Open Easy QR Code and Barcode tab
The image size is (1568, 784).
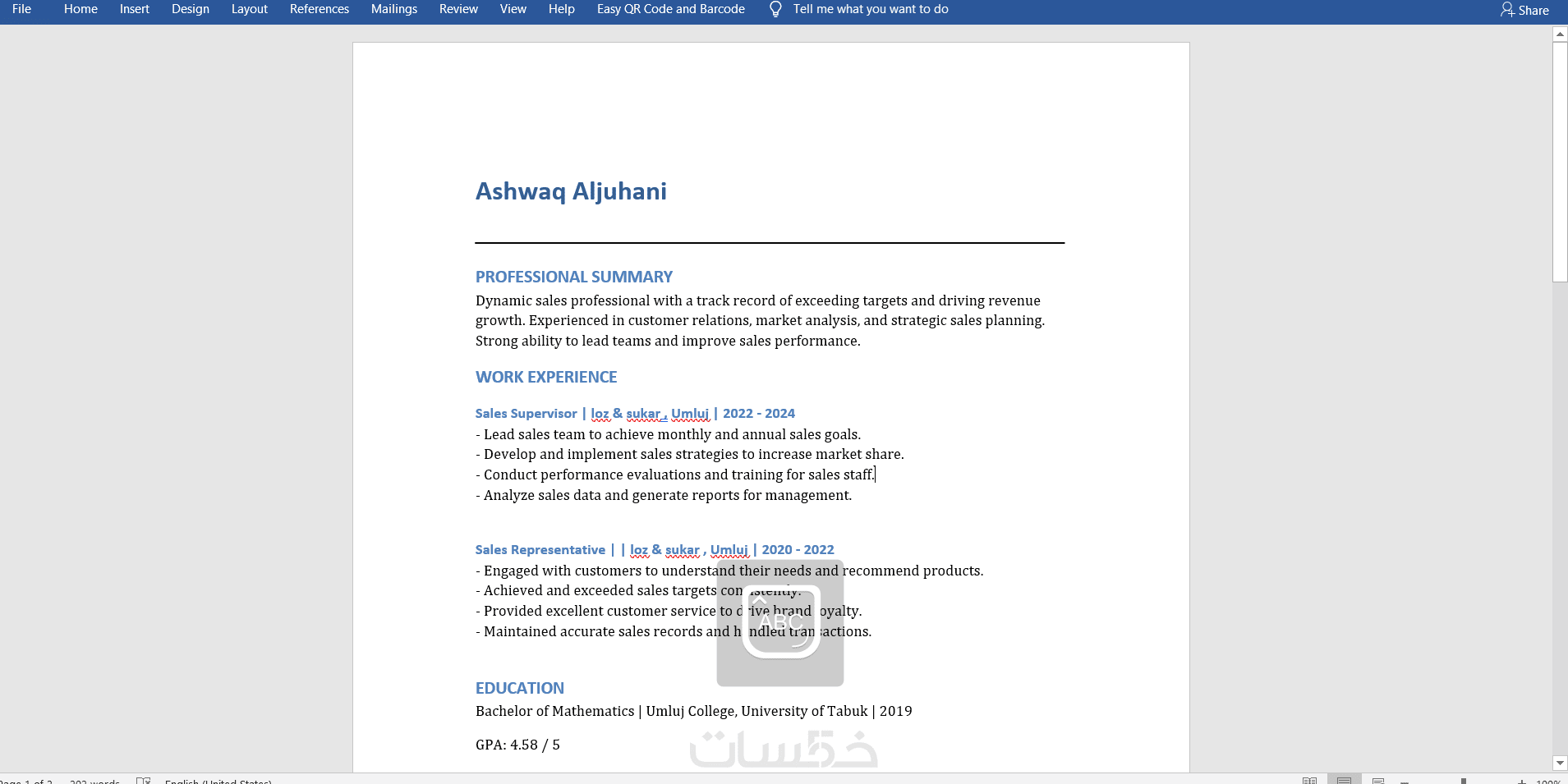(671, 9)
